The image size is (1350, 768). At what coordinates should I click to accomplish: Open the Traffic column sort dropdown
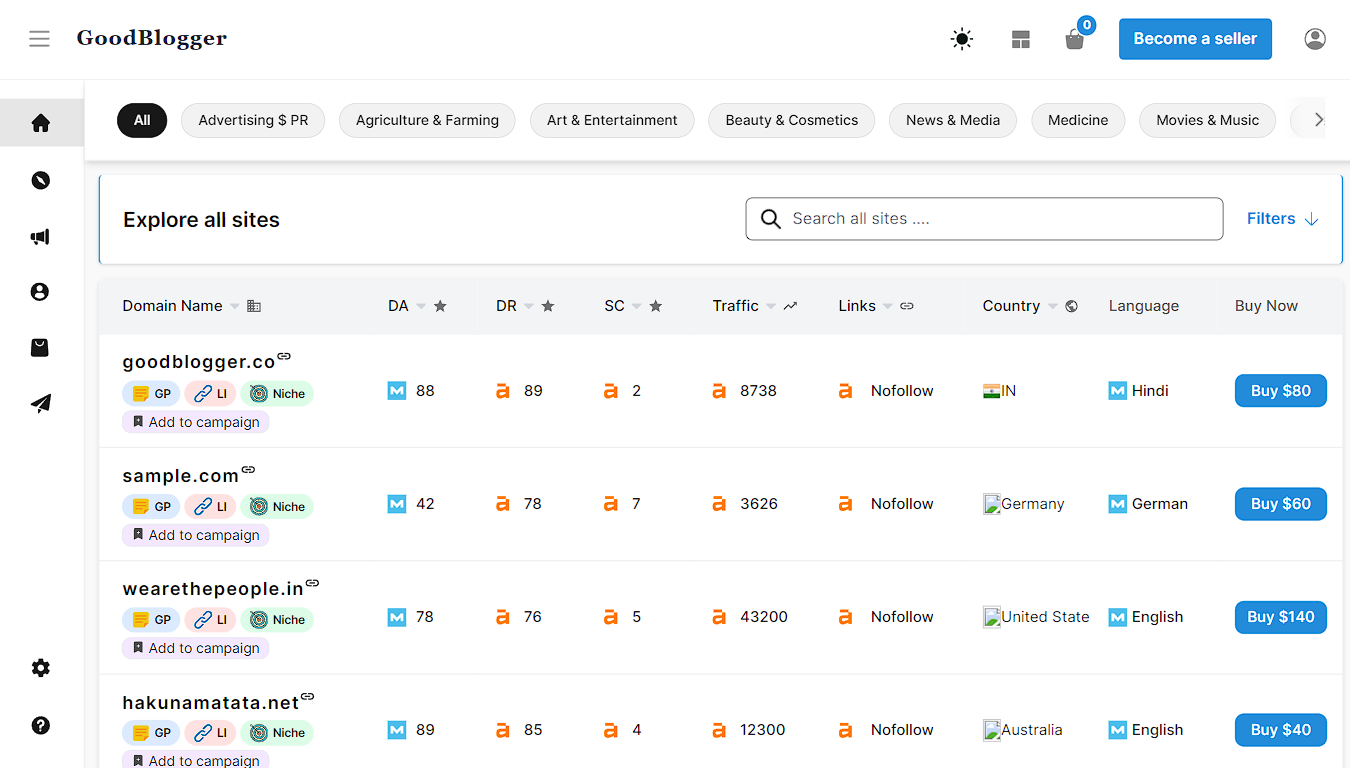click(771, 306)
